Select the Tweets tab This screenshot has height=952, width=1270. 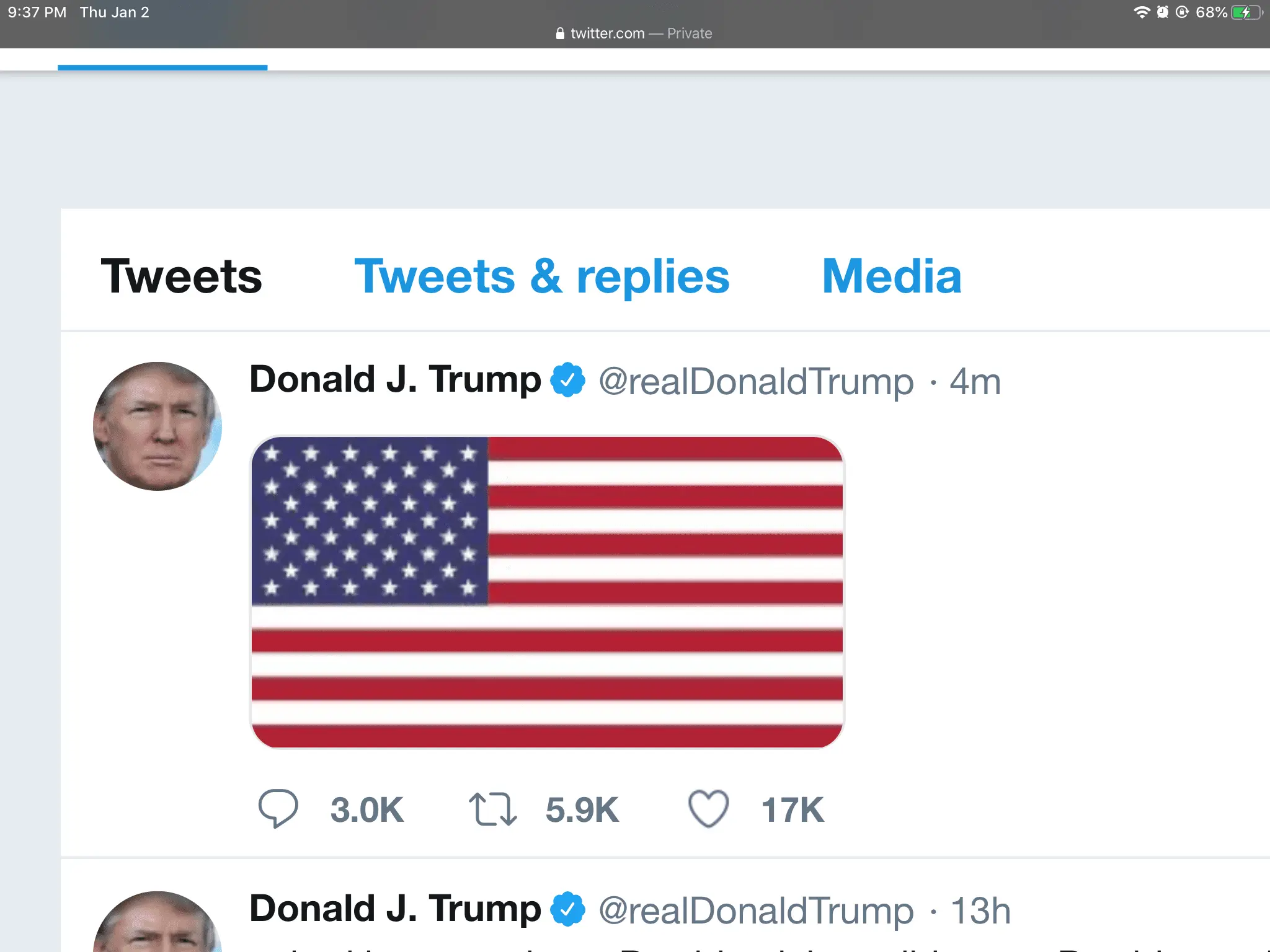pos(181,276)
